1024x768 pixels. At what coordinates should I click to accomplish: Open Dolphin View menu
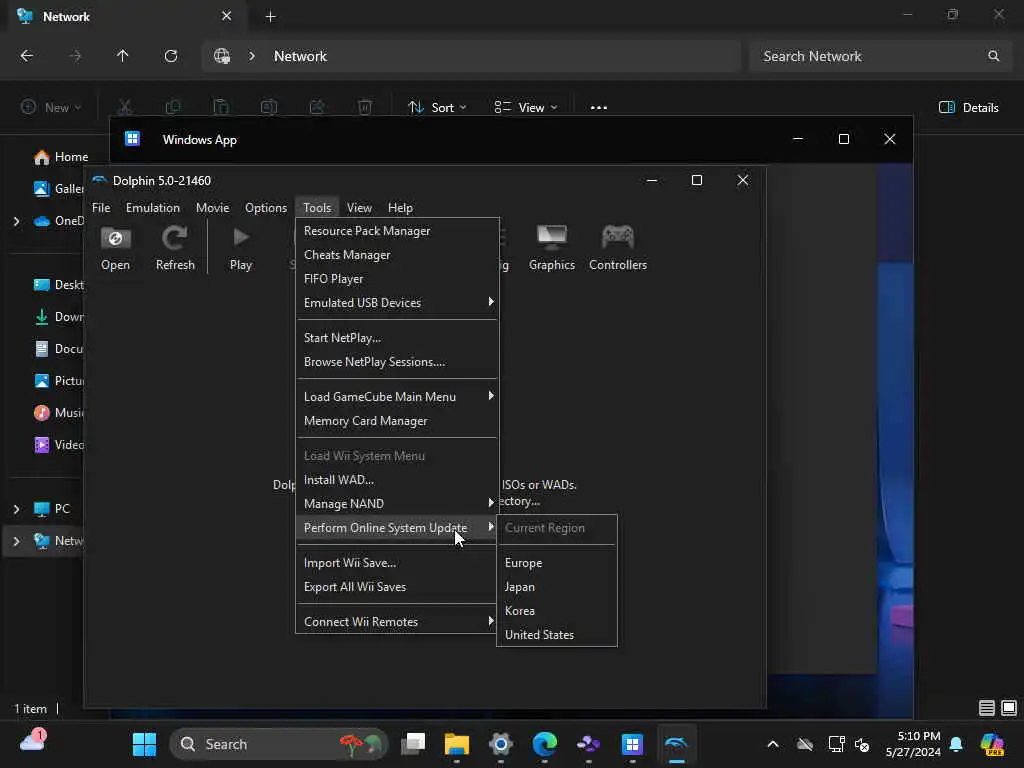pos(359,208)
